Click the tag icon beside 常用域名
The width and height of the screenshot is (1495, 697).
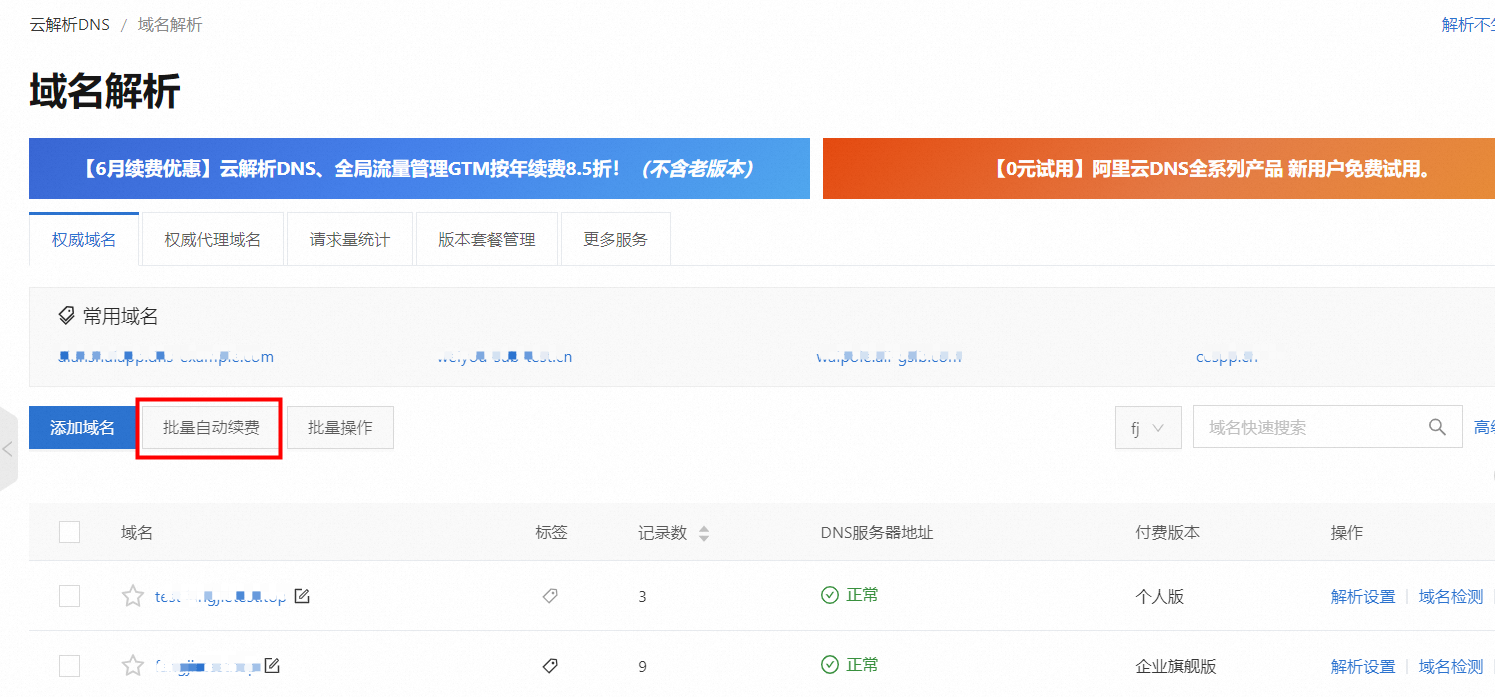click(x=67, y=316)
